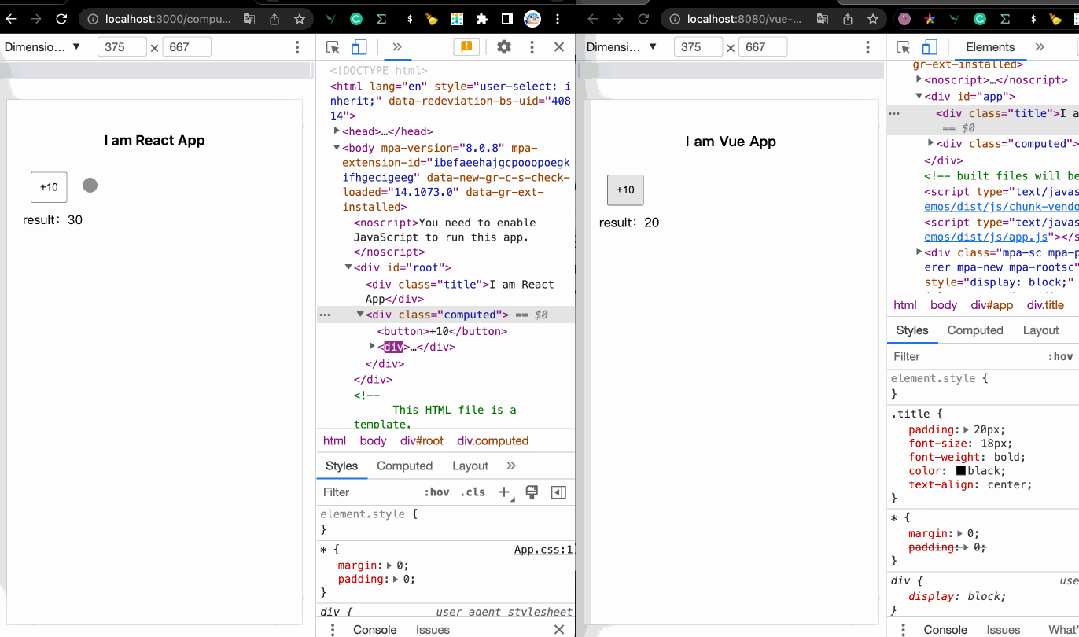Bookmark the localhost:3000 page with the star

coord(299,19)
